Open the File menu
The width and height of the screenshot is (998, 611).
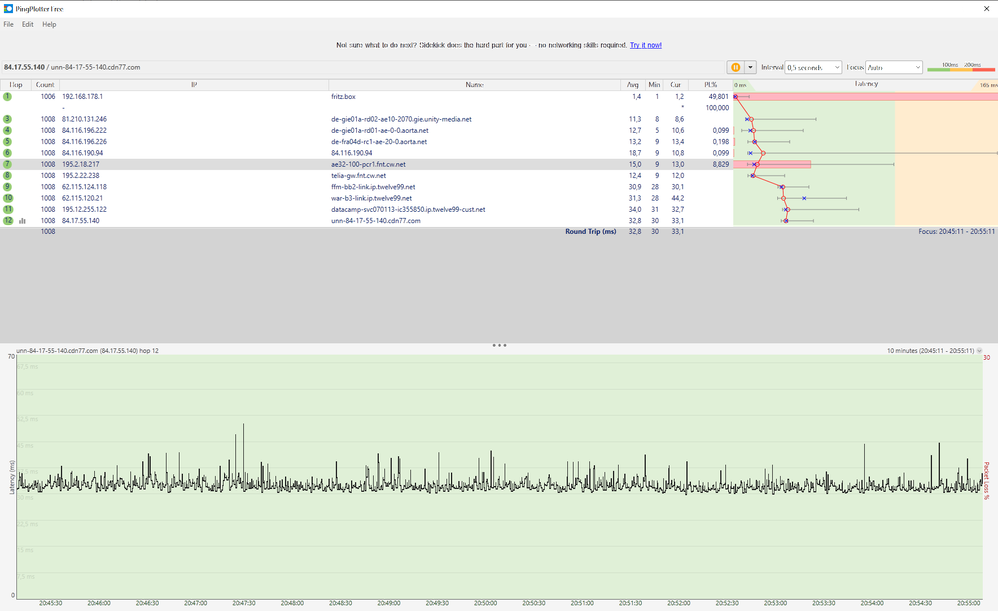[x=8, y=24]
